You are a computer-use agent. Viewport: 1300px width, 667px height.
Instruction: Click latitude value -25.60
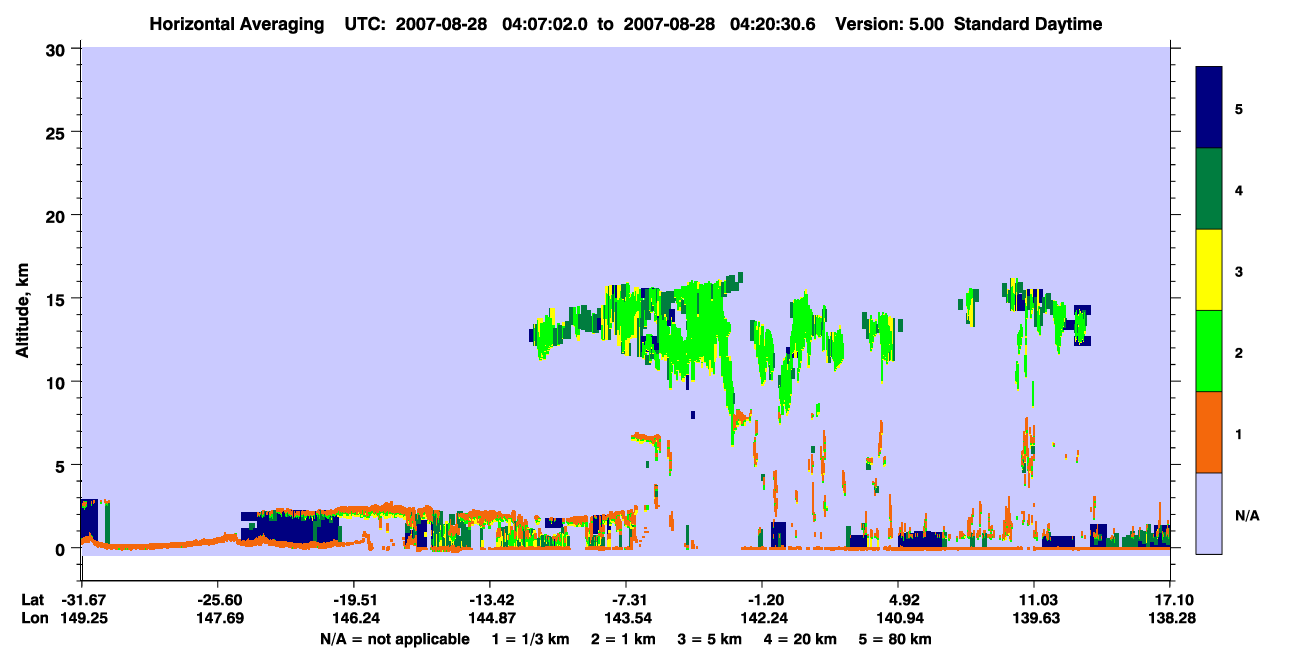pos(217,599)
